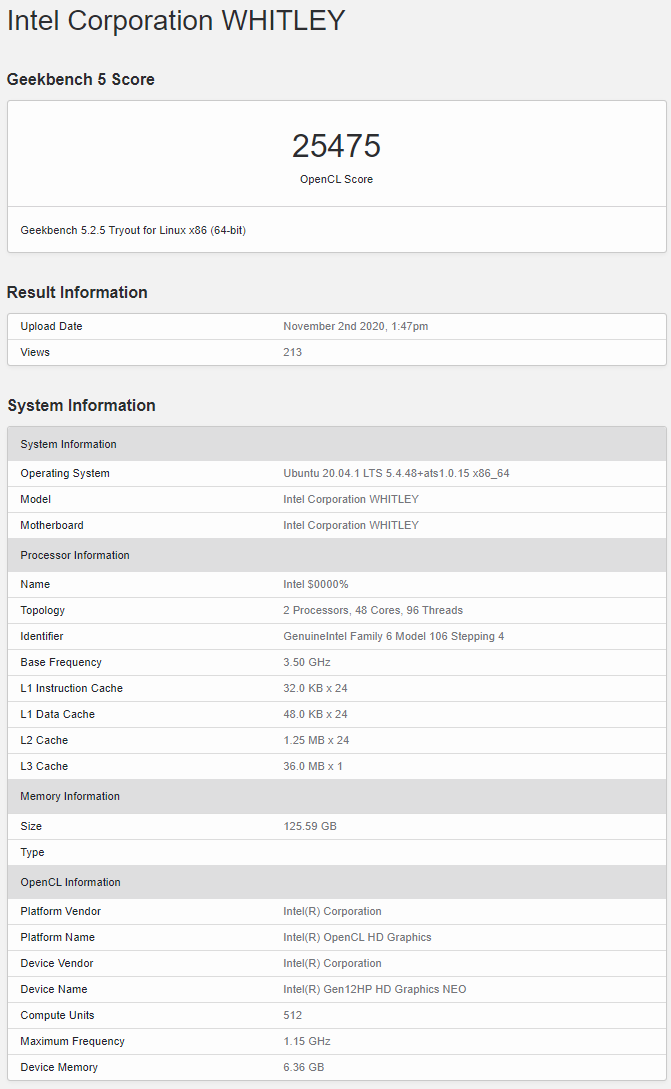Click the 'Intel Corporation WHITLEY' page title
671x1089 pixels.
point(176,21)
